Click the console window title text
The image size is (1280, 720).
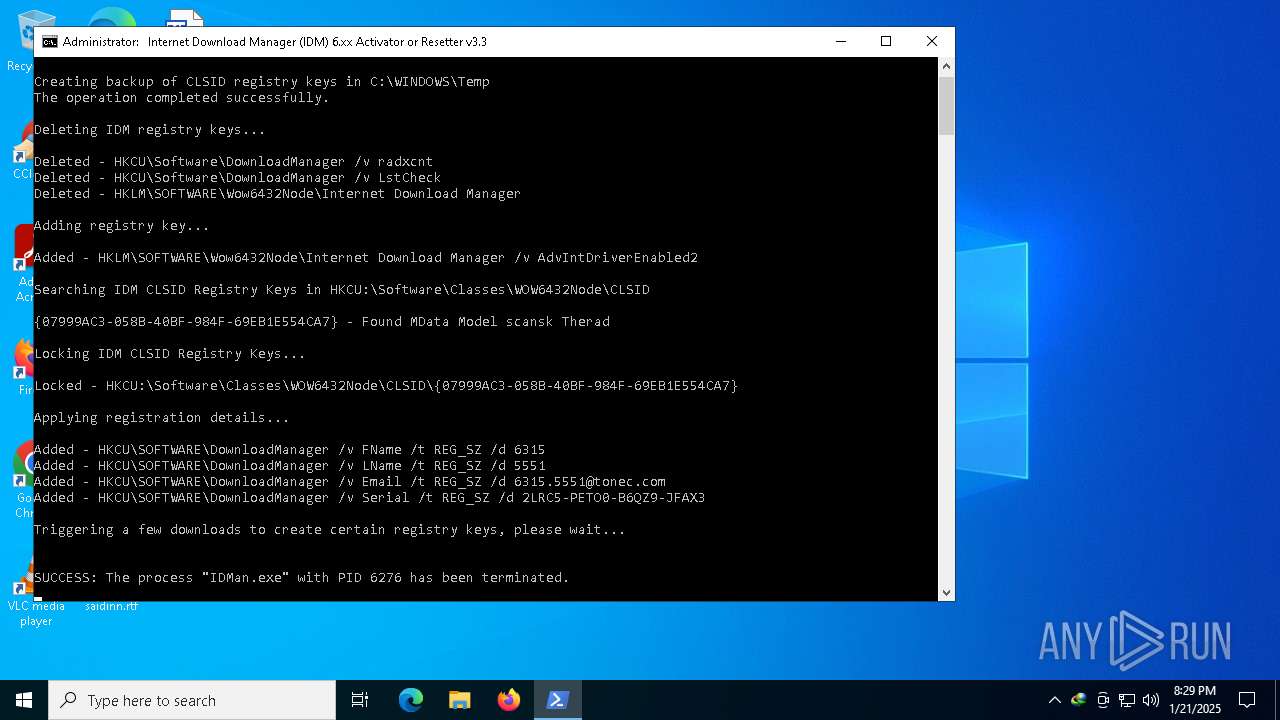(x=275, y=42)
